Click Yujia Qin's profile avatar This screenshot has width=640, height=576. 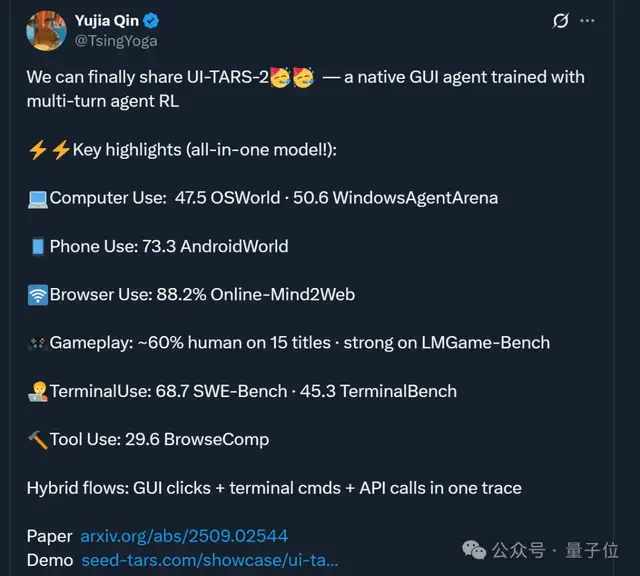click(46, 30)
